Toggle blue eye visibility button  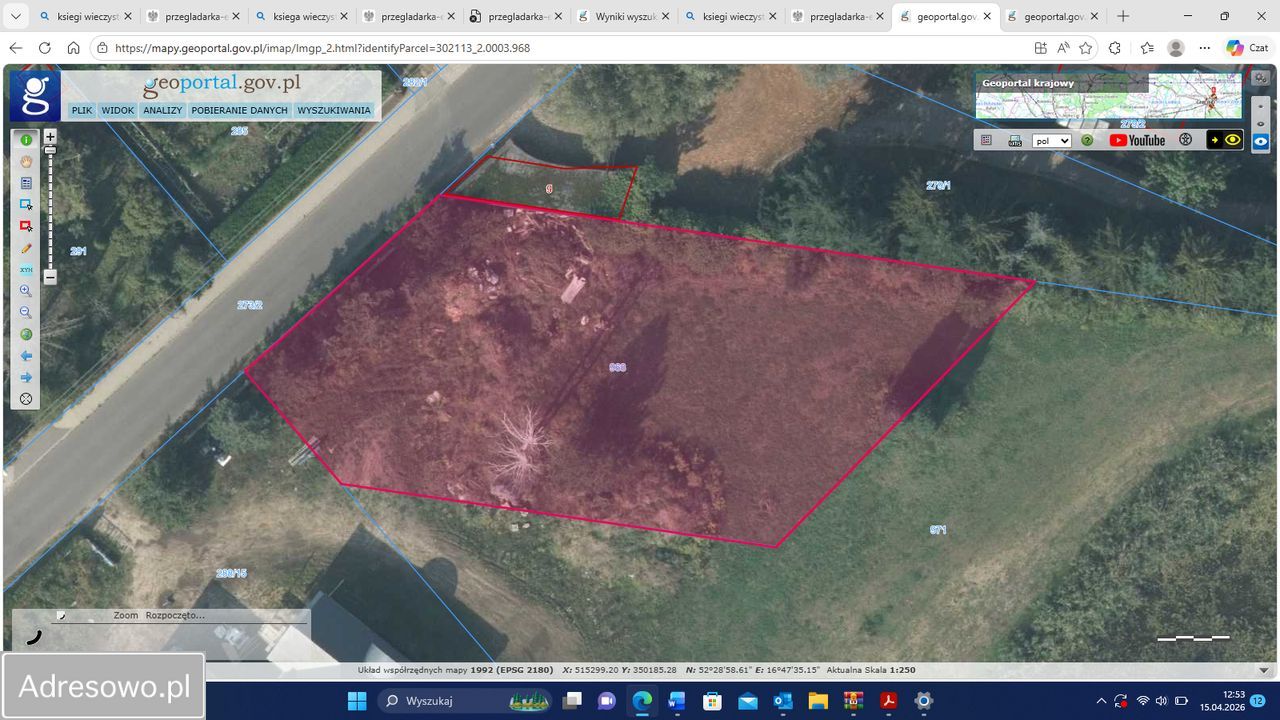pos(1261,142)
